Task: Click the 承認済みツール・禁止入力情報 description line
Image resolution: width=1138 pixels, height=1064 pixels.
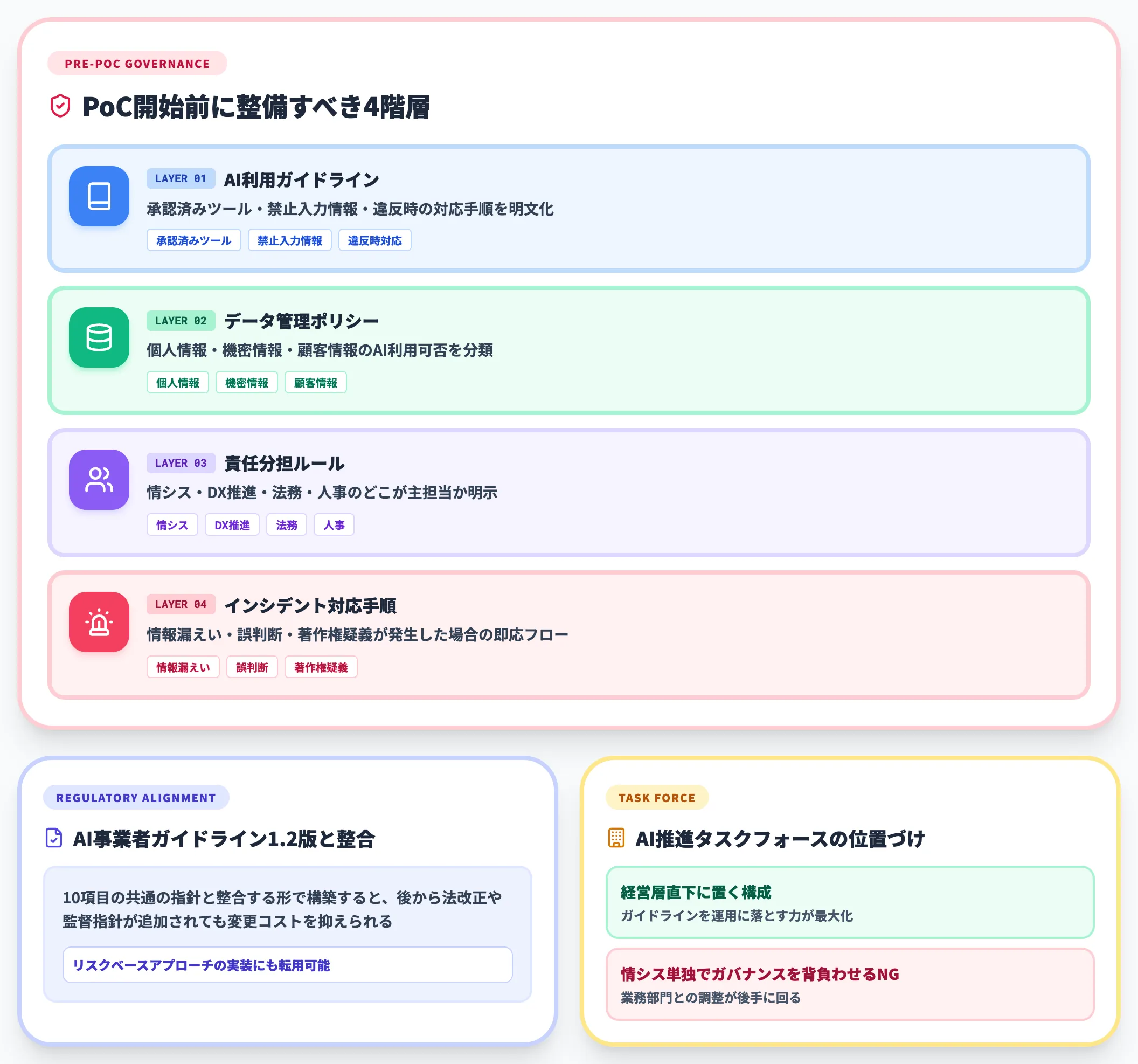Action: pos(350,209)
